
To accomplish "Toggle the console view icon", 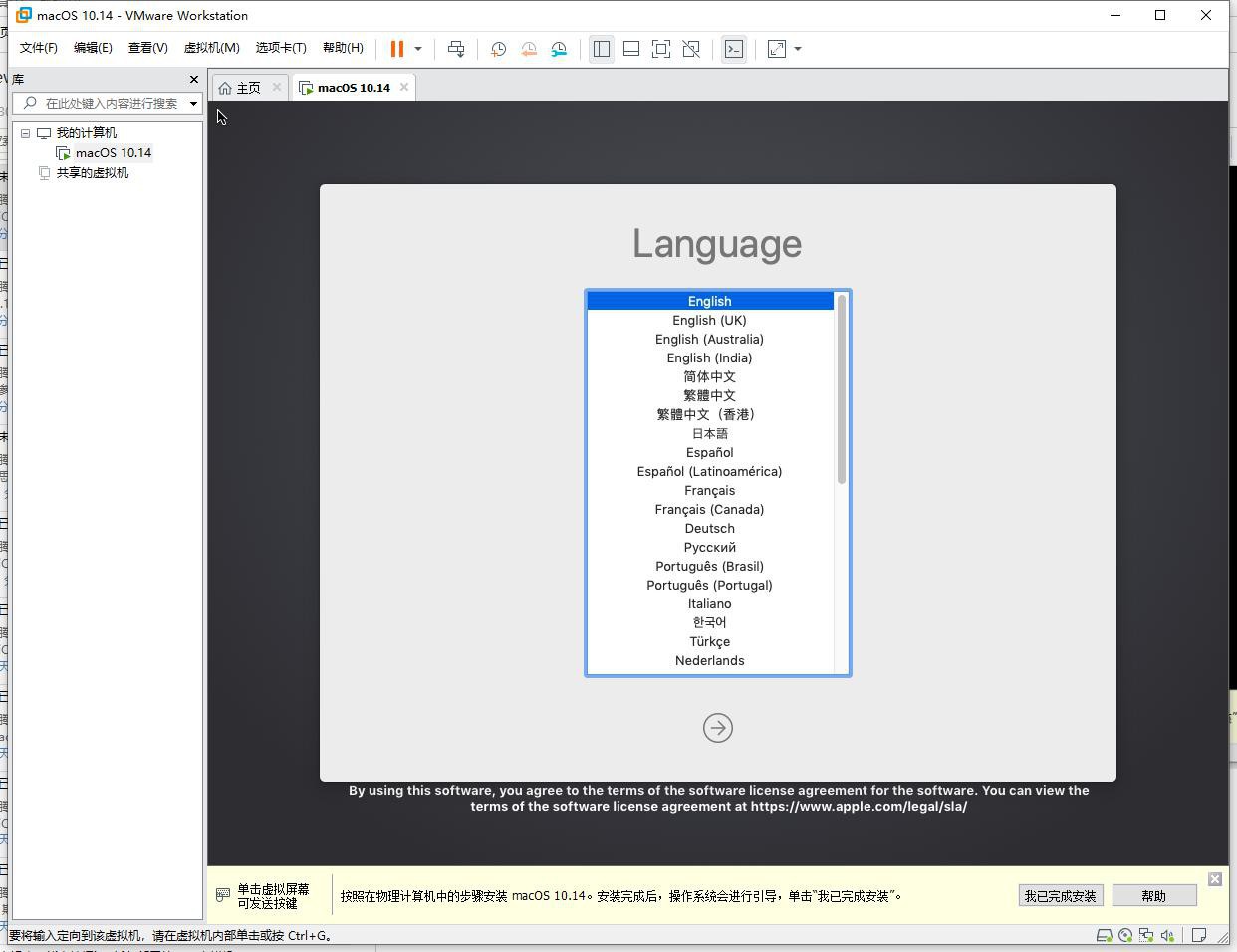I will click(734, 49).
